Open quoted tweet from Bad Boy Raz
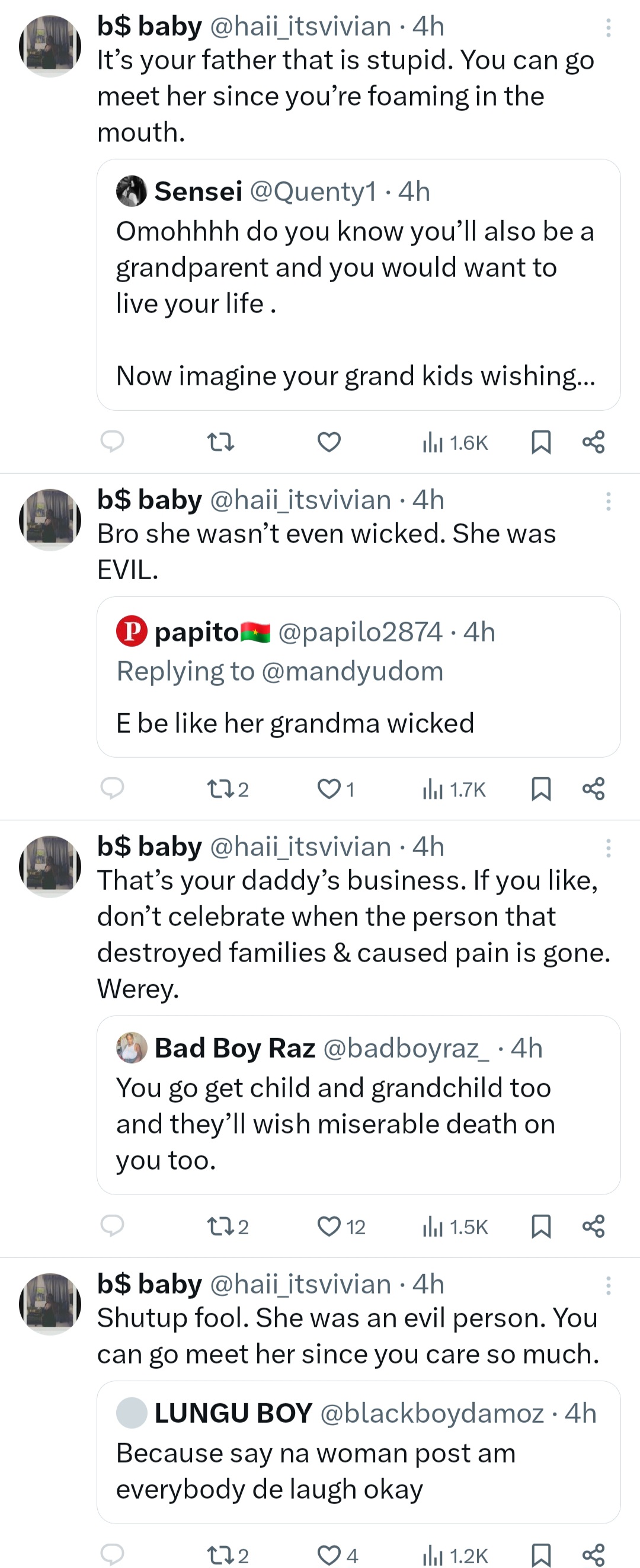Viewport: 640px width, 1568px height. [359, 1104]
